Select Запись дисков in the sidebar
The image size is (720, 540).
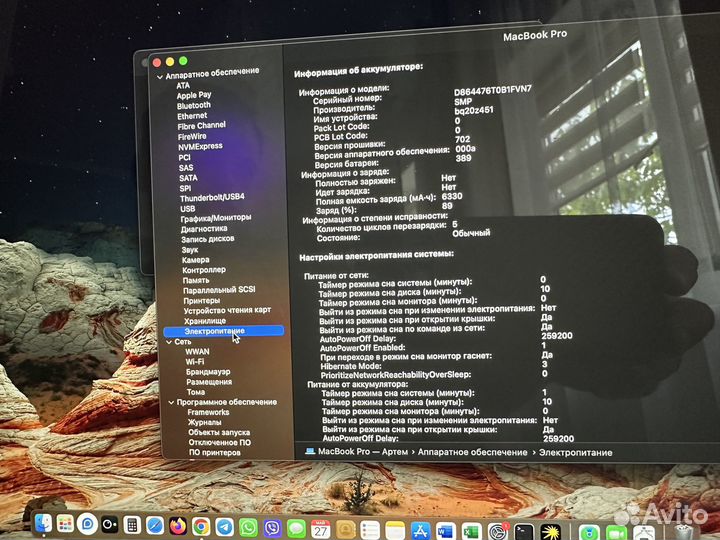click(208, 239)
